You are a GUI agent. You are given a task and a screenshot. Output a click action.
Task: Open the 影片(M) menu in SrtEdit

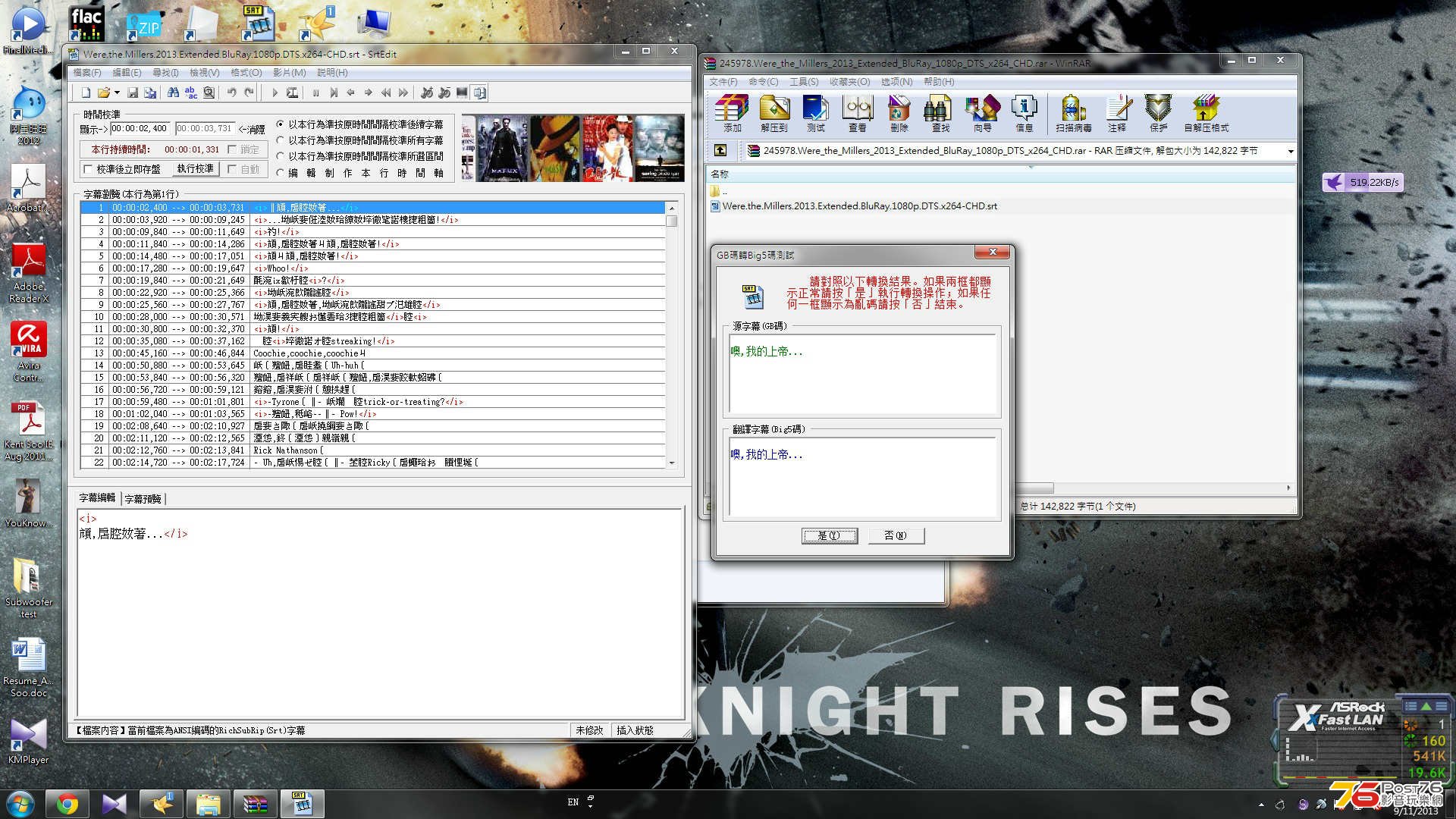(289, 73)
